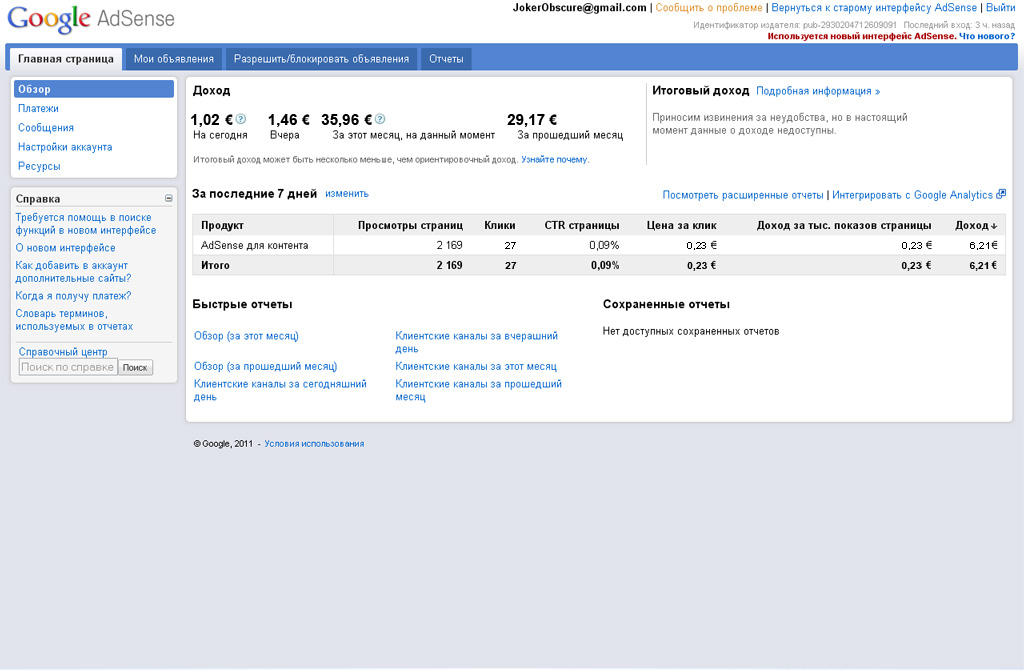Image resolution: width=1024 pixels, height=670 pixels.
Task: Click Вернуться к старому интерфейсу AdSense
Action: point(874,8)
